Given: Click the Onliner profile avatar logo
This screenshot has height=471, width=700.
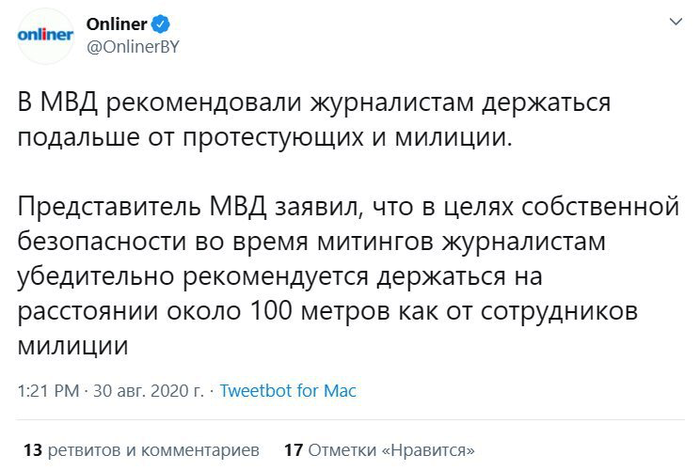Looking at the screenshot, I should (x=46, y=34).
